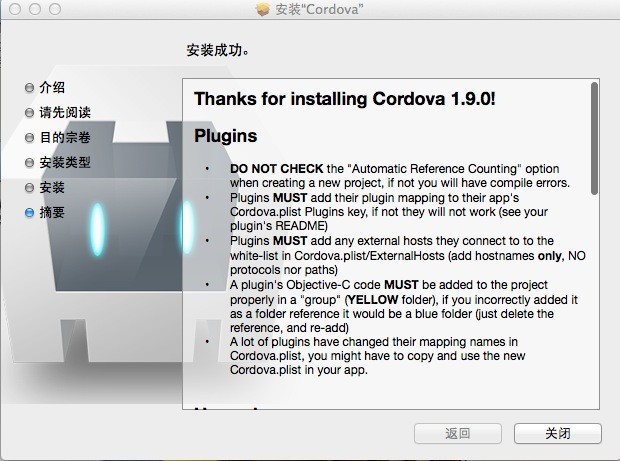This screenshot has height=461, width=620.
Task: Click the 'plugin's README)' line
Action: [279, 226]
